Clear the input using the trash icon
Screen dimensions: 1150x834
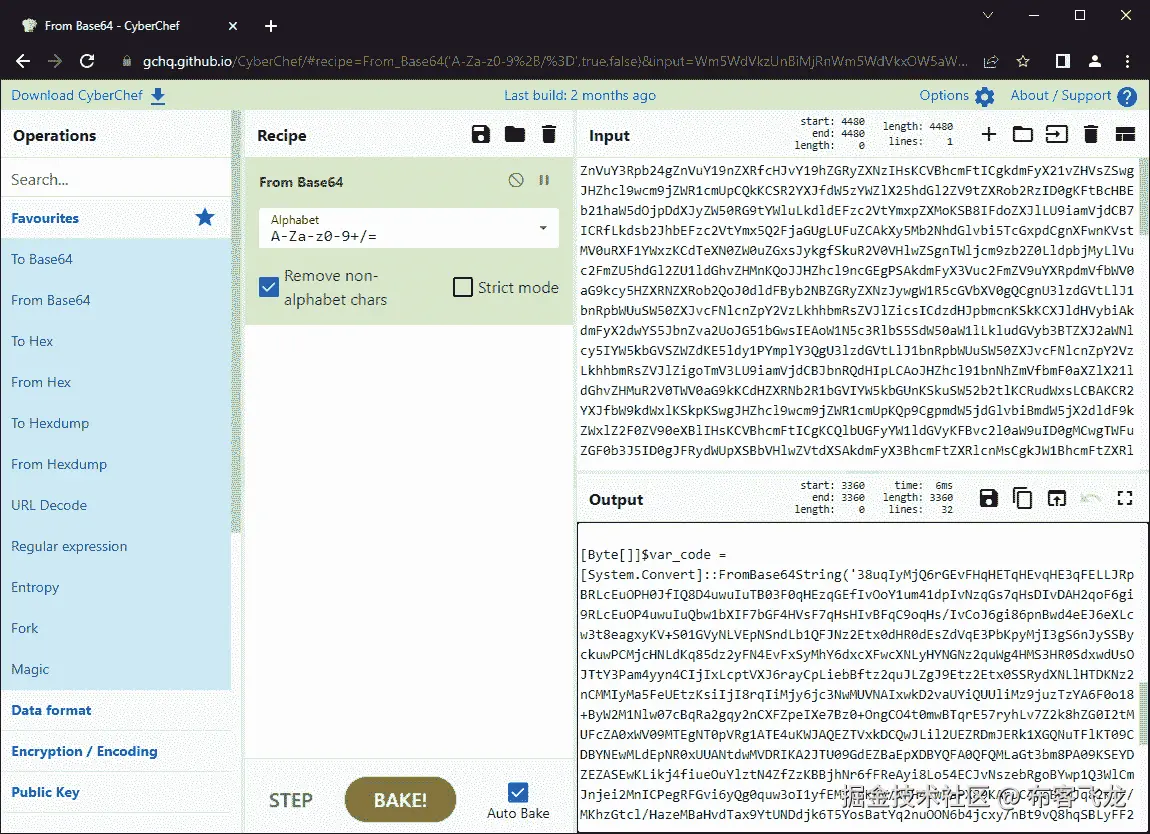(1090, 133)
